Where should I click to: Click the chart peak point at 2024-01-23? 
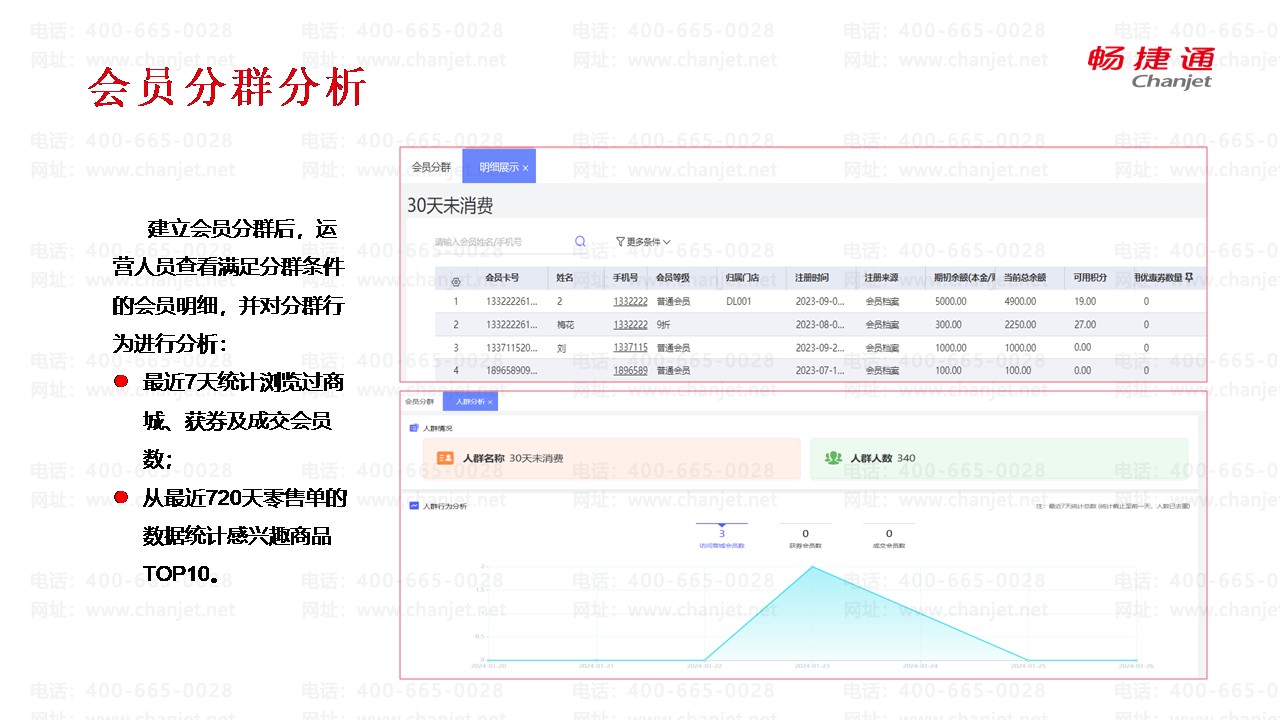pyautogui.click(x=812, y=567)
